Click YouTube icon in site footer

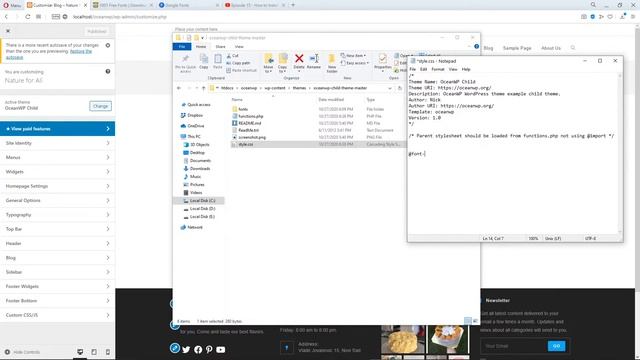coord(220,349)
